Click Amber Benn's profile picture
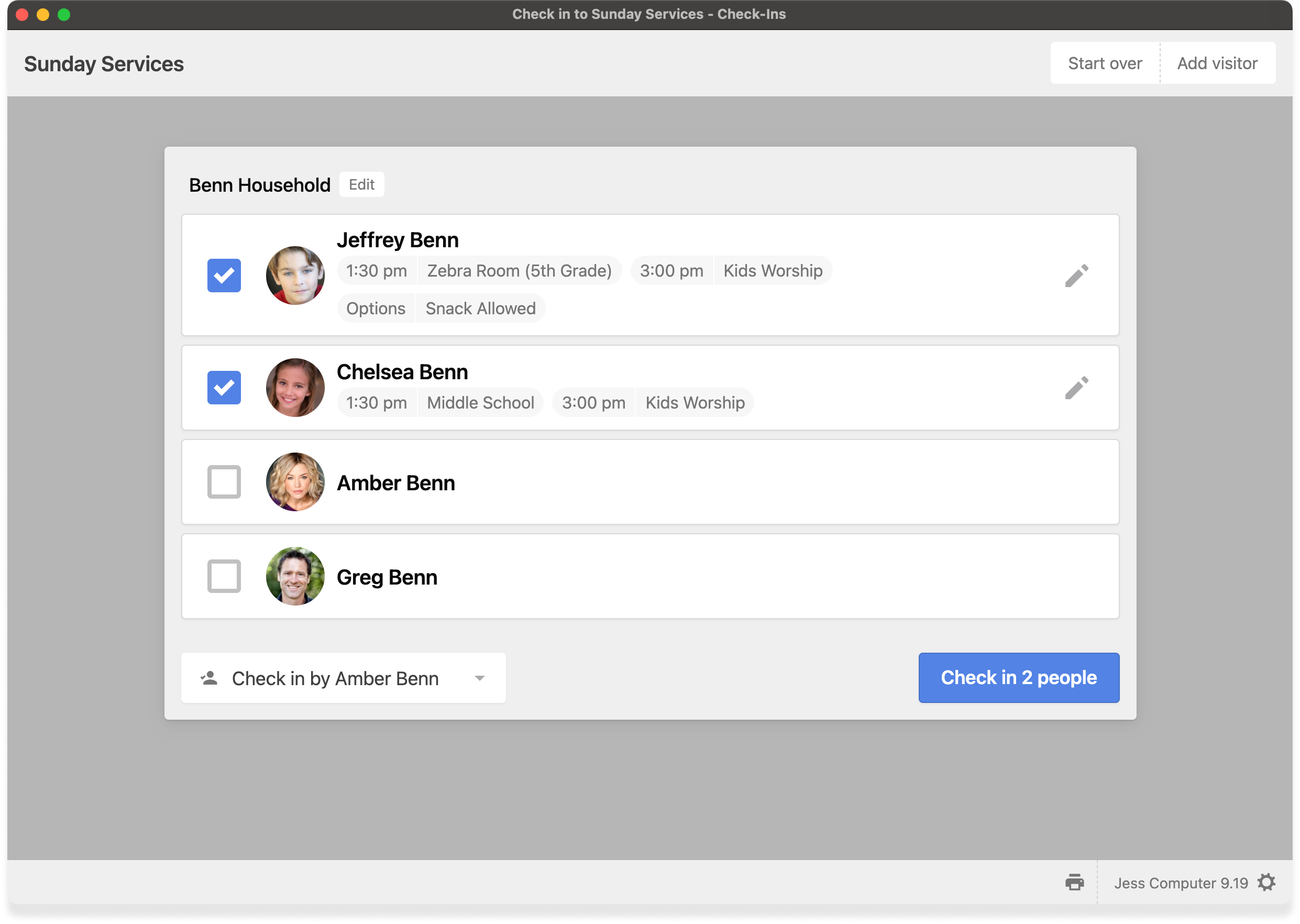Image resolution: width=1300 pixels, height=924 pixels. coord(295,482)
